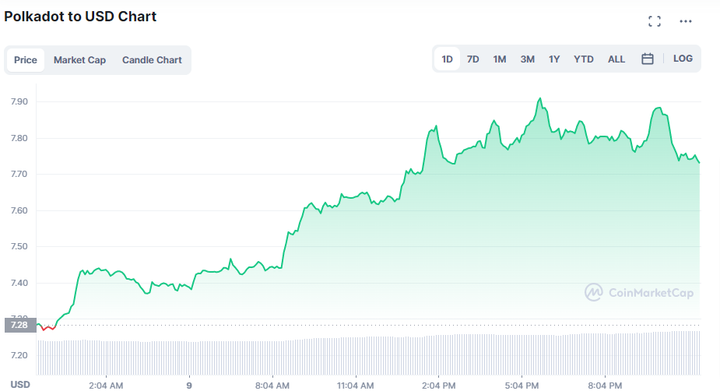Select the 1Y time range

[554, 59]
